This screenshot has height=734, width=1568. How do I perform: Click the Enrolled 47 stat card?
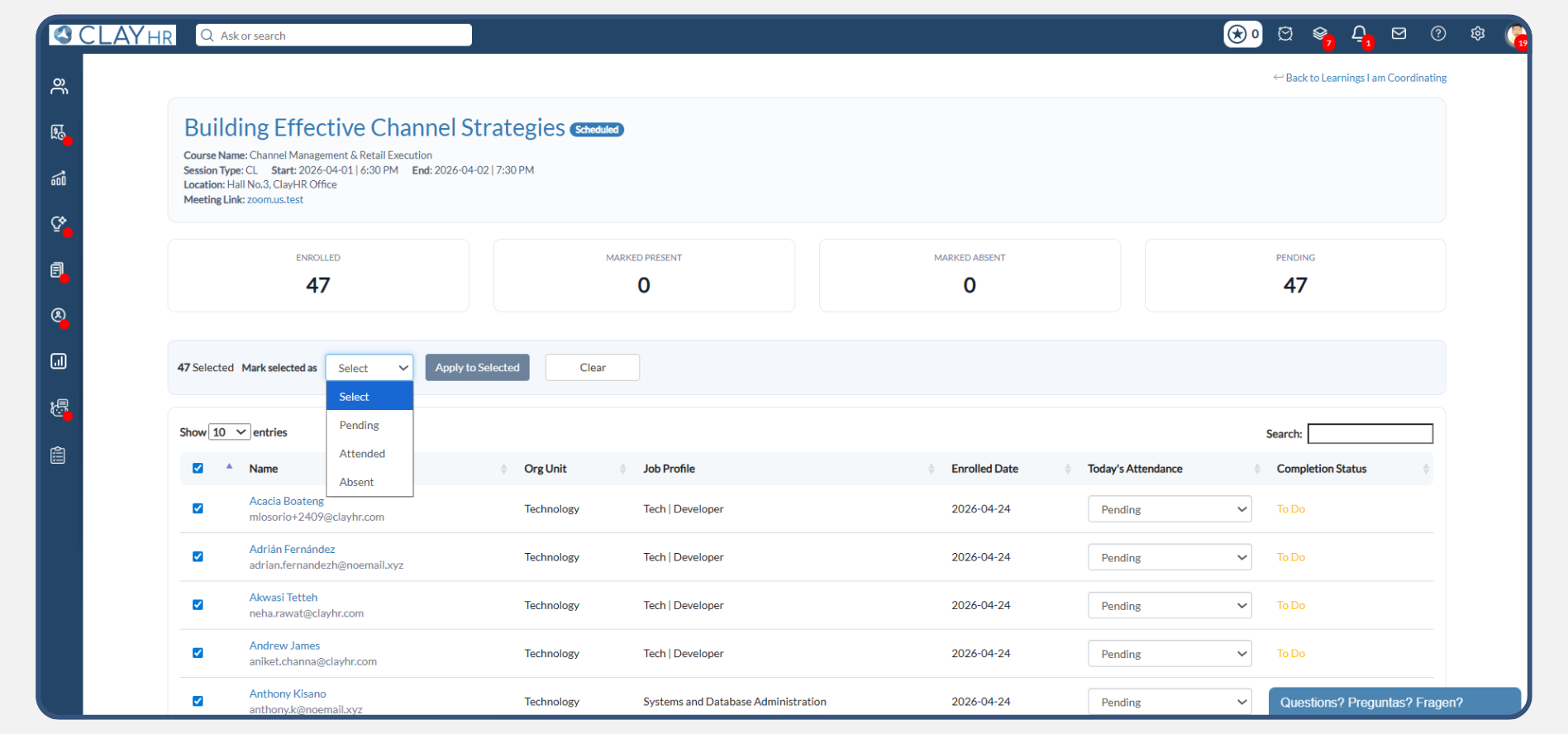(x=318, y=275)
